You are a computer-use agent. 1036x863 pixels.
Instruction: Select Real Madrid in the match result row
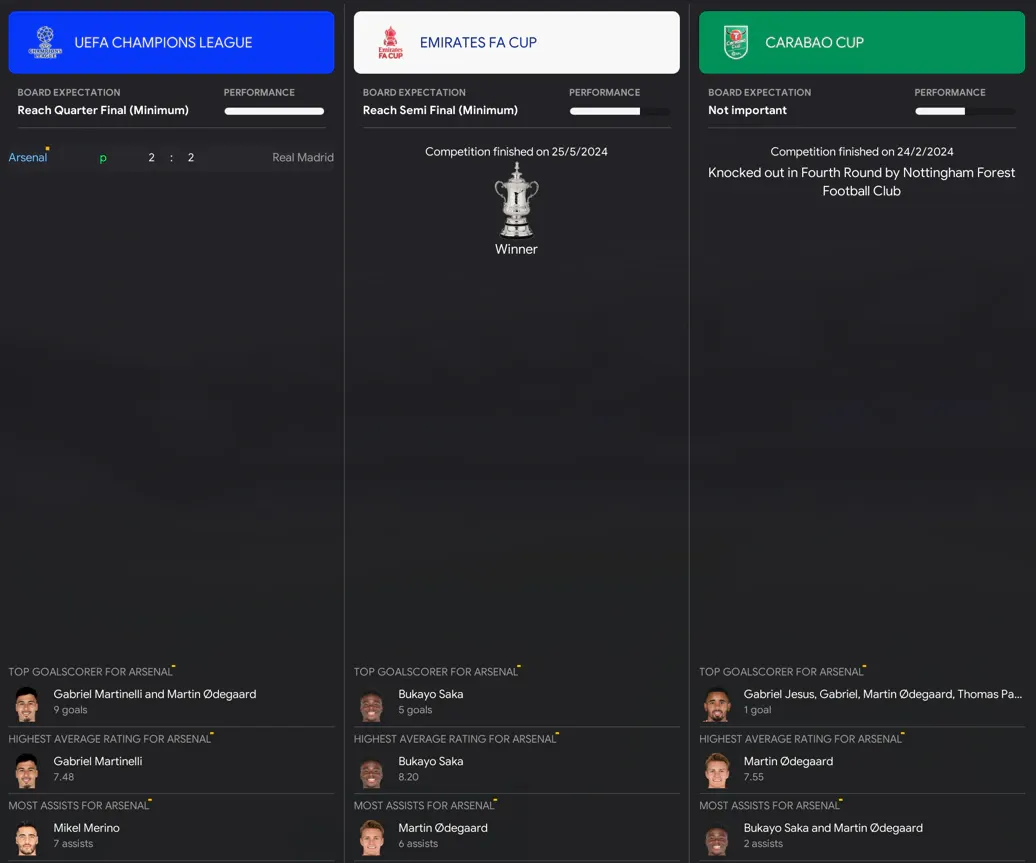coord(303,157)
